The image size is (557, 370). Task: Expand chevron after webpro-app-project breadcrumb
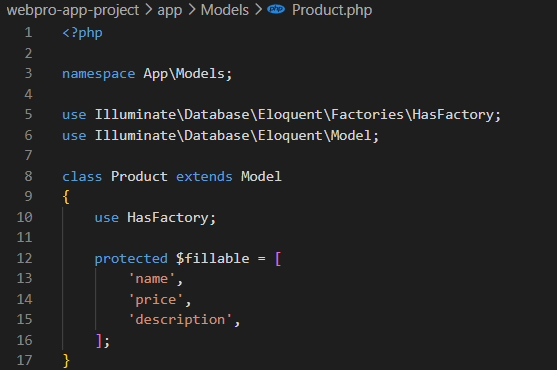click(x=148, y=10)
